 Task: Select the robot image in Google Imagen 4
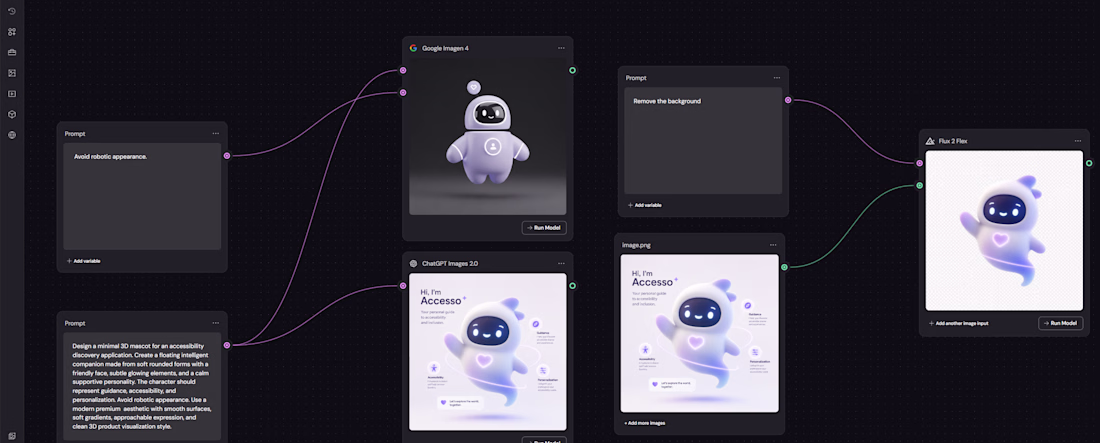(x=488, y=136)
